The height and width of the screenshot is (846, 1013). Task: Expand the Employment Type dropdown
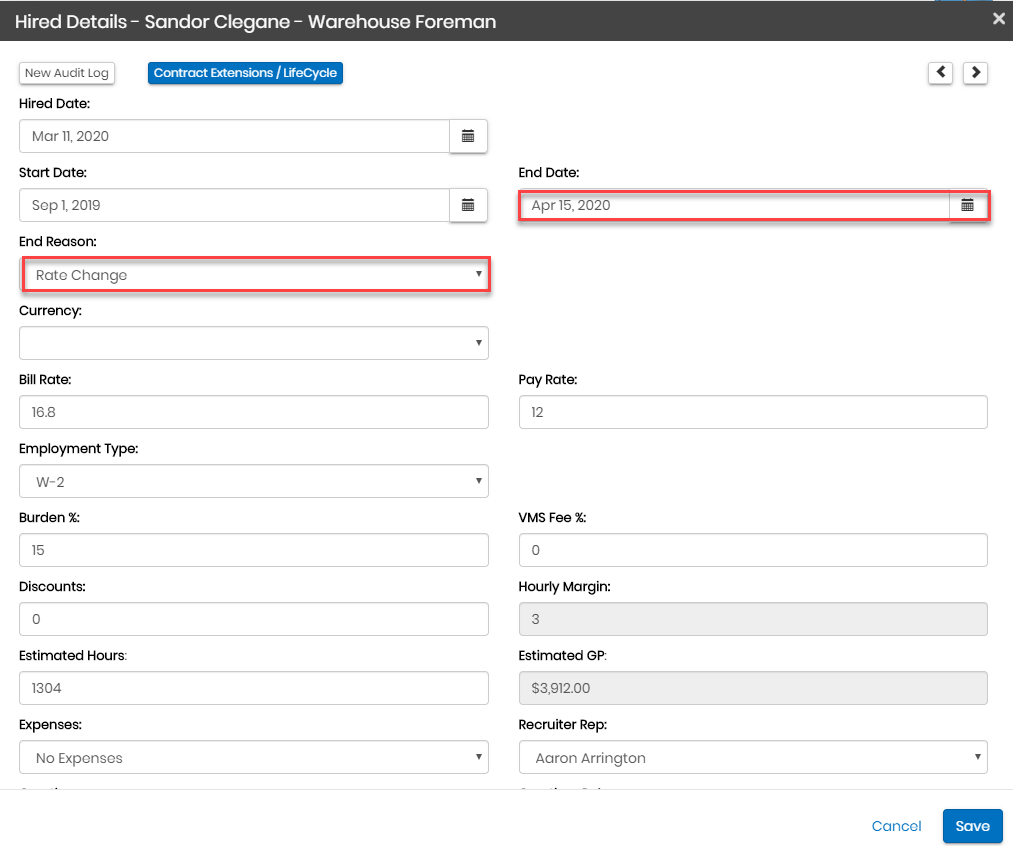253,481
